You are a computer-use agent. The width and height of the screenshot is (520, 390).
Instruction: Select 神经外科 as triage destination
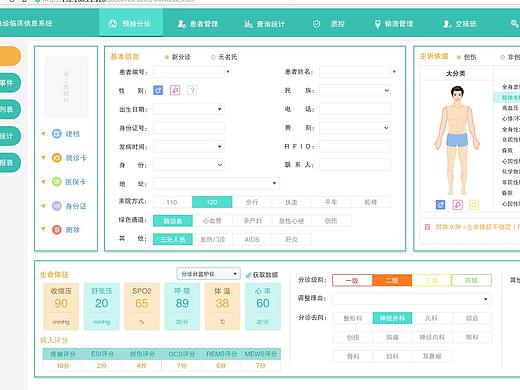click(x=392, y=318)
